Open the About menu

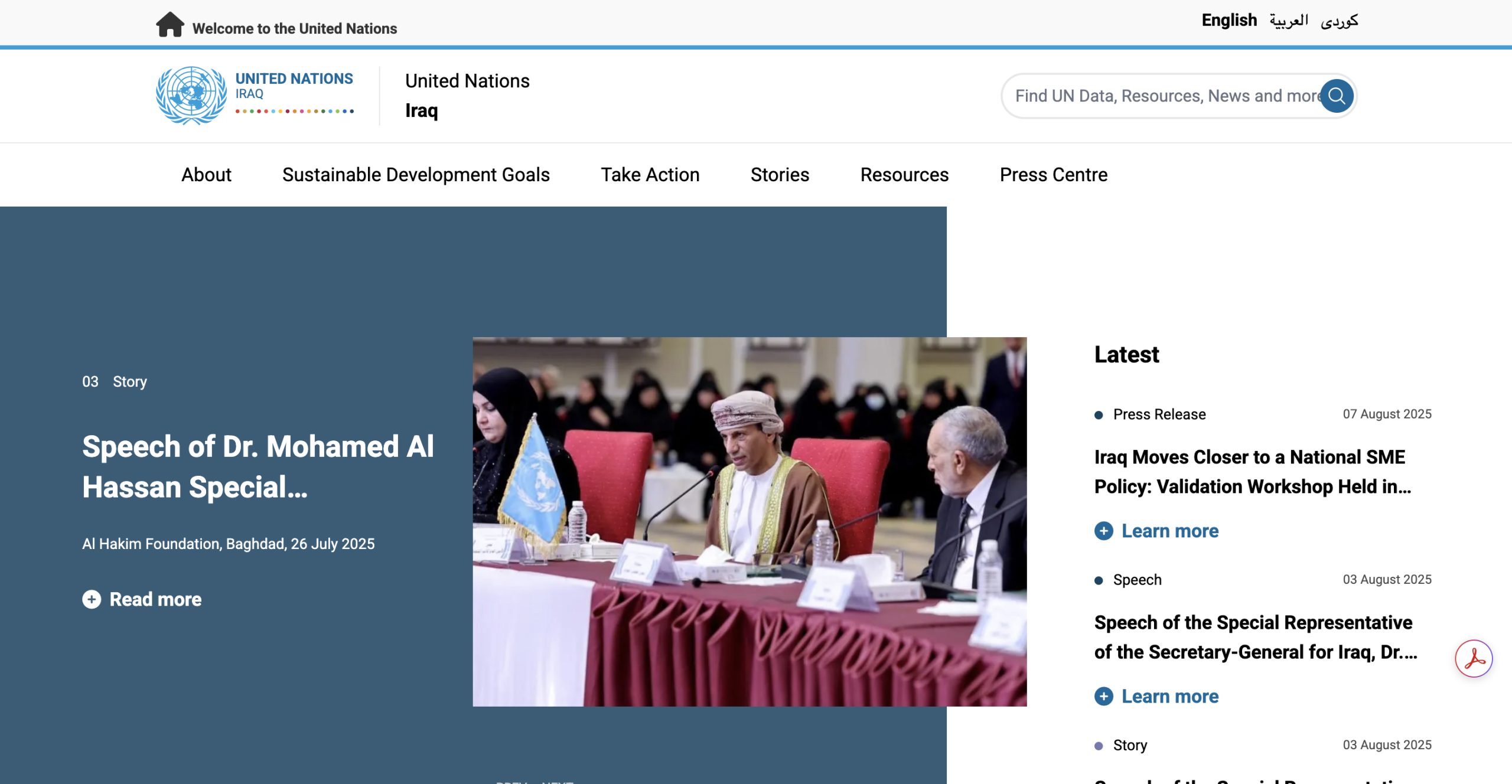pos(206,175)
